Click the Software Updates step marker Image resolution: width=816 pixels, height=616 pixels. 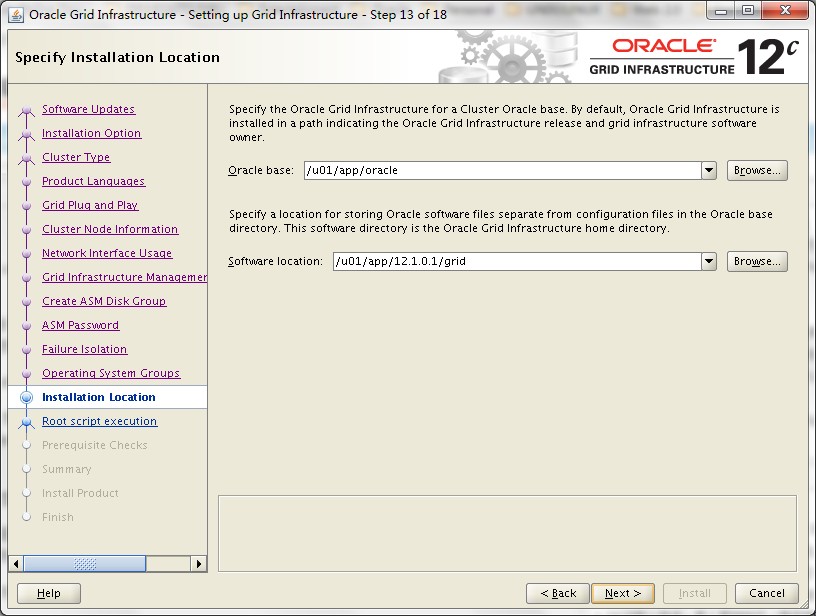26,110
